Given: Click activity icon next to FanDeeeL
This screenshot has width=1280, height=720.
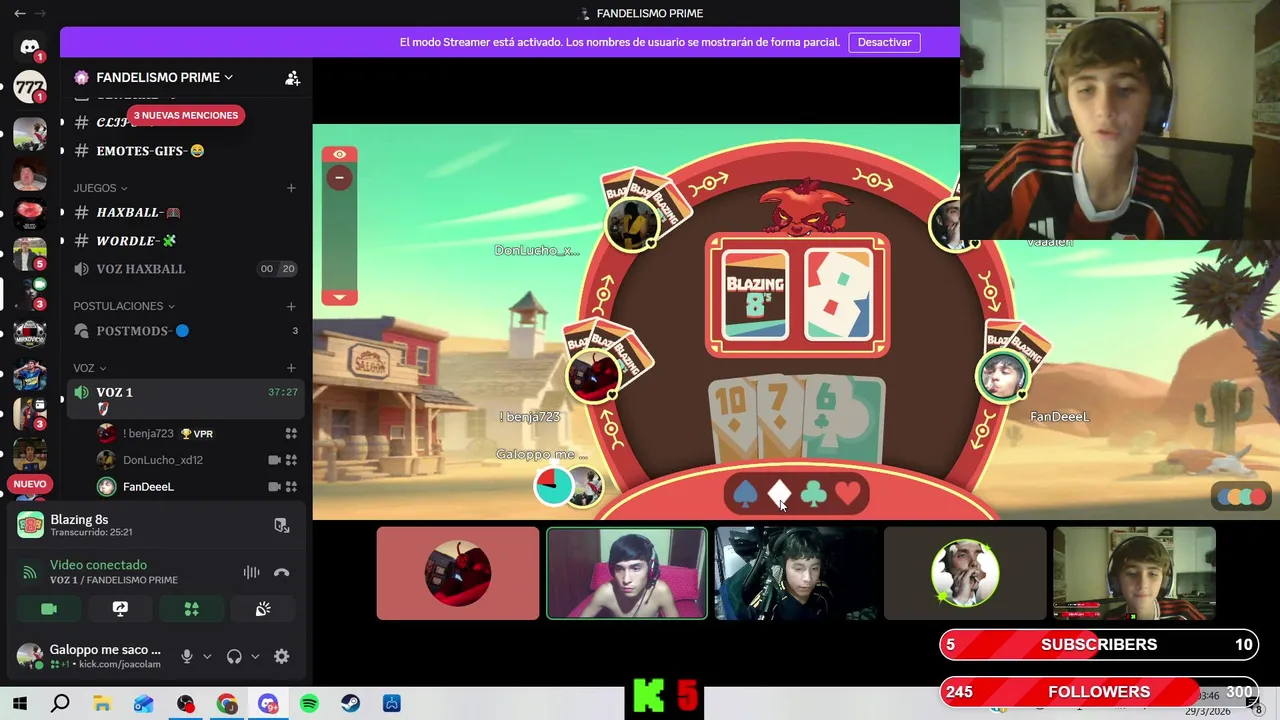Looking at the screenshot, I should (x=291, y=487).
